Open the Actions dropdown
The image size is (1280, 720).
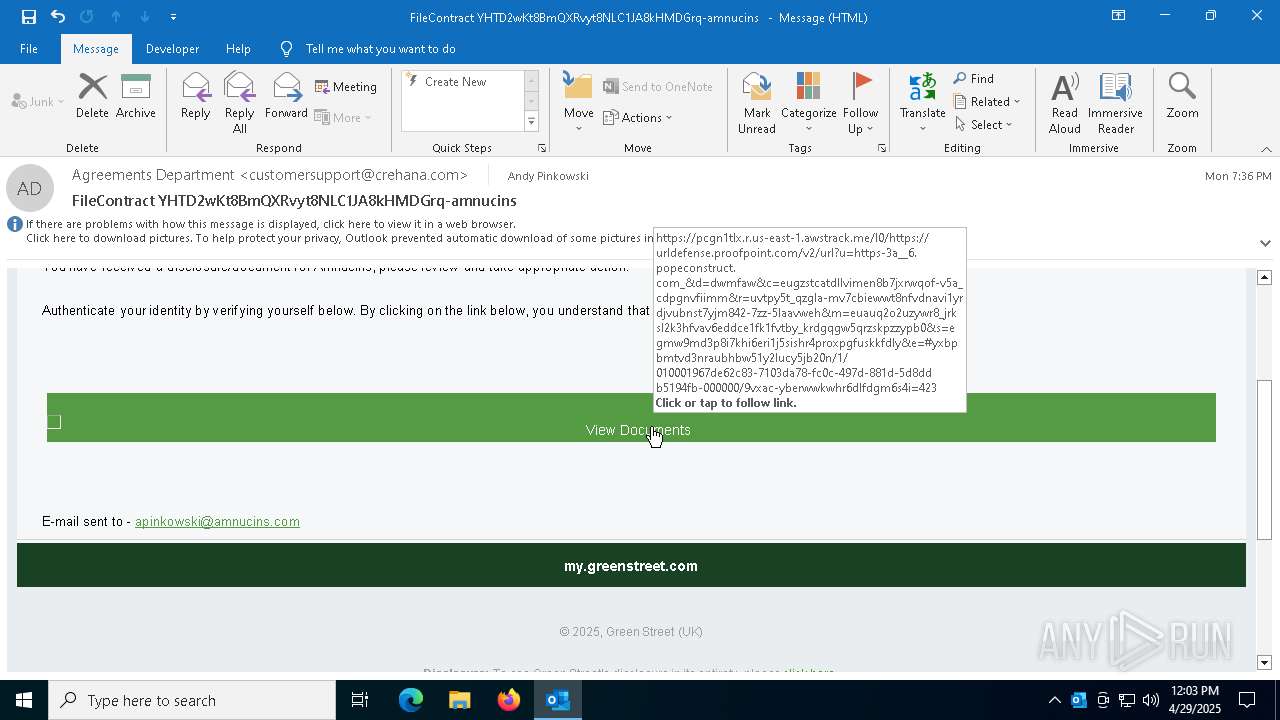[x=638, y=117]
